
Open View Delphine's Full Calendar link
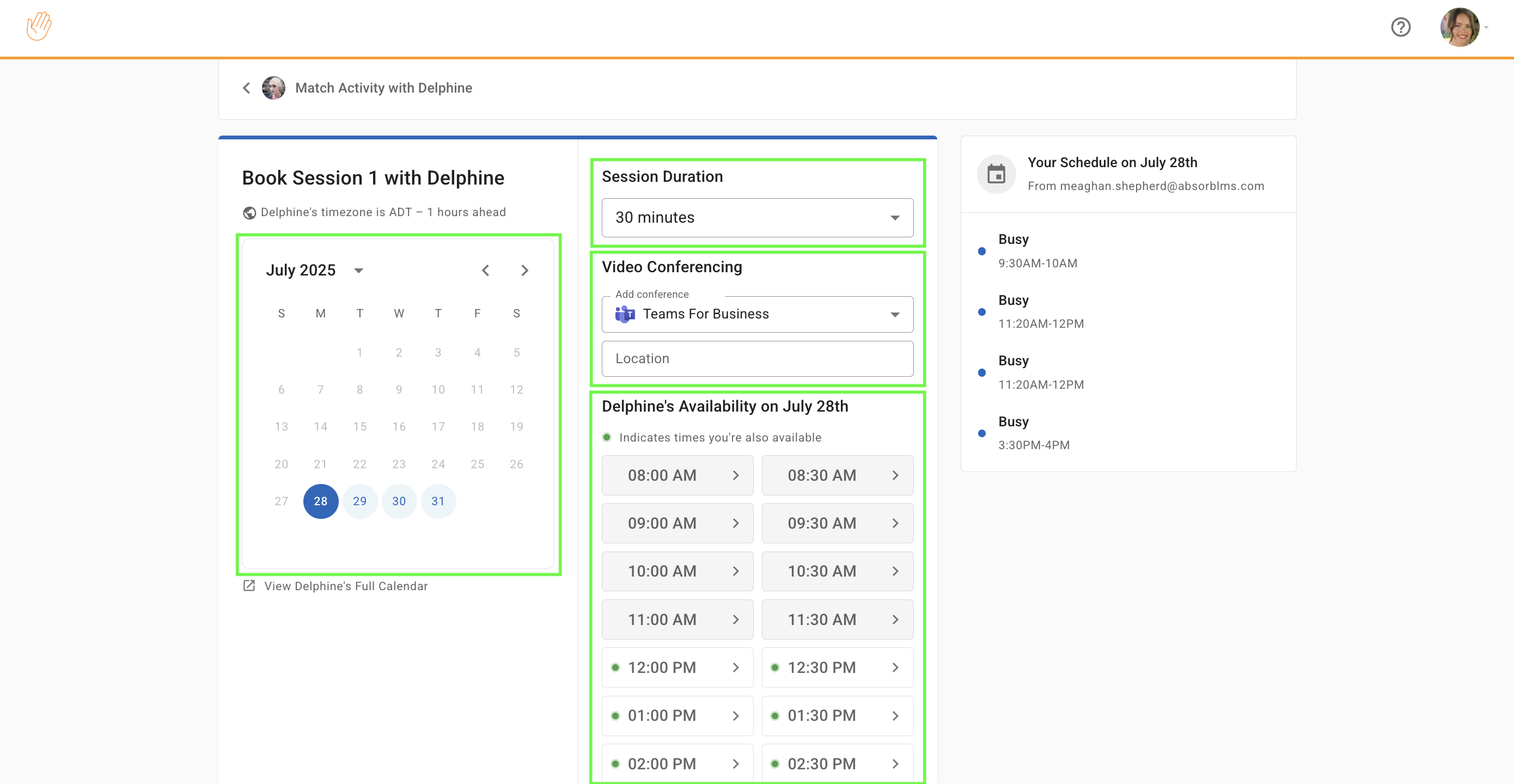click(346, 586)
